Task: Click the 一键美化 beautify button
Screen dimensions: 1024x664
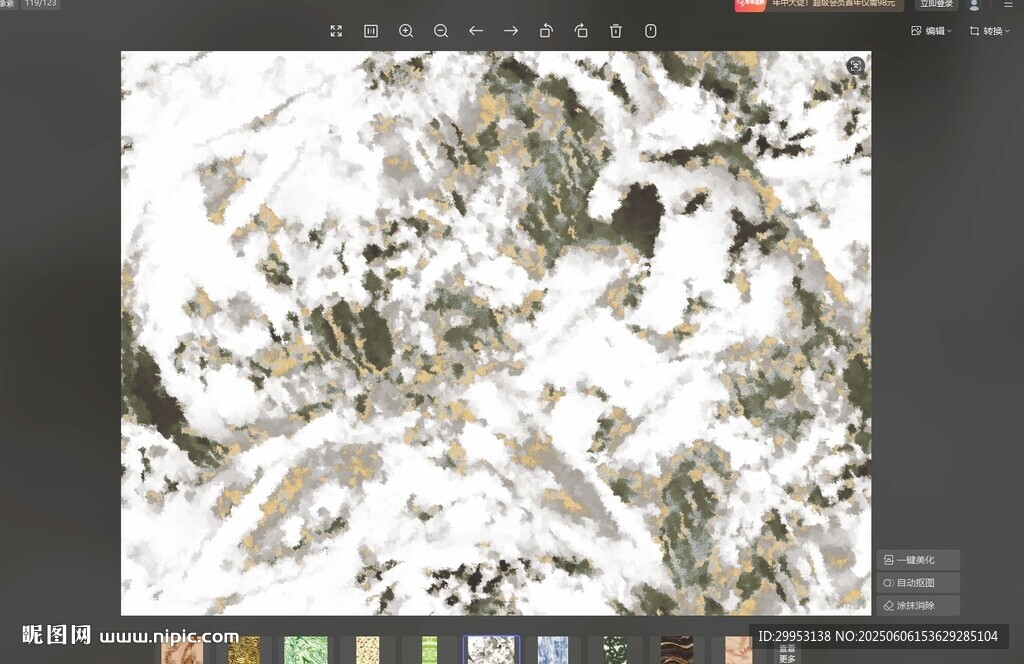Action: click(x=918, y=560)
